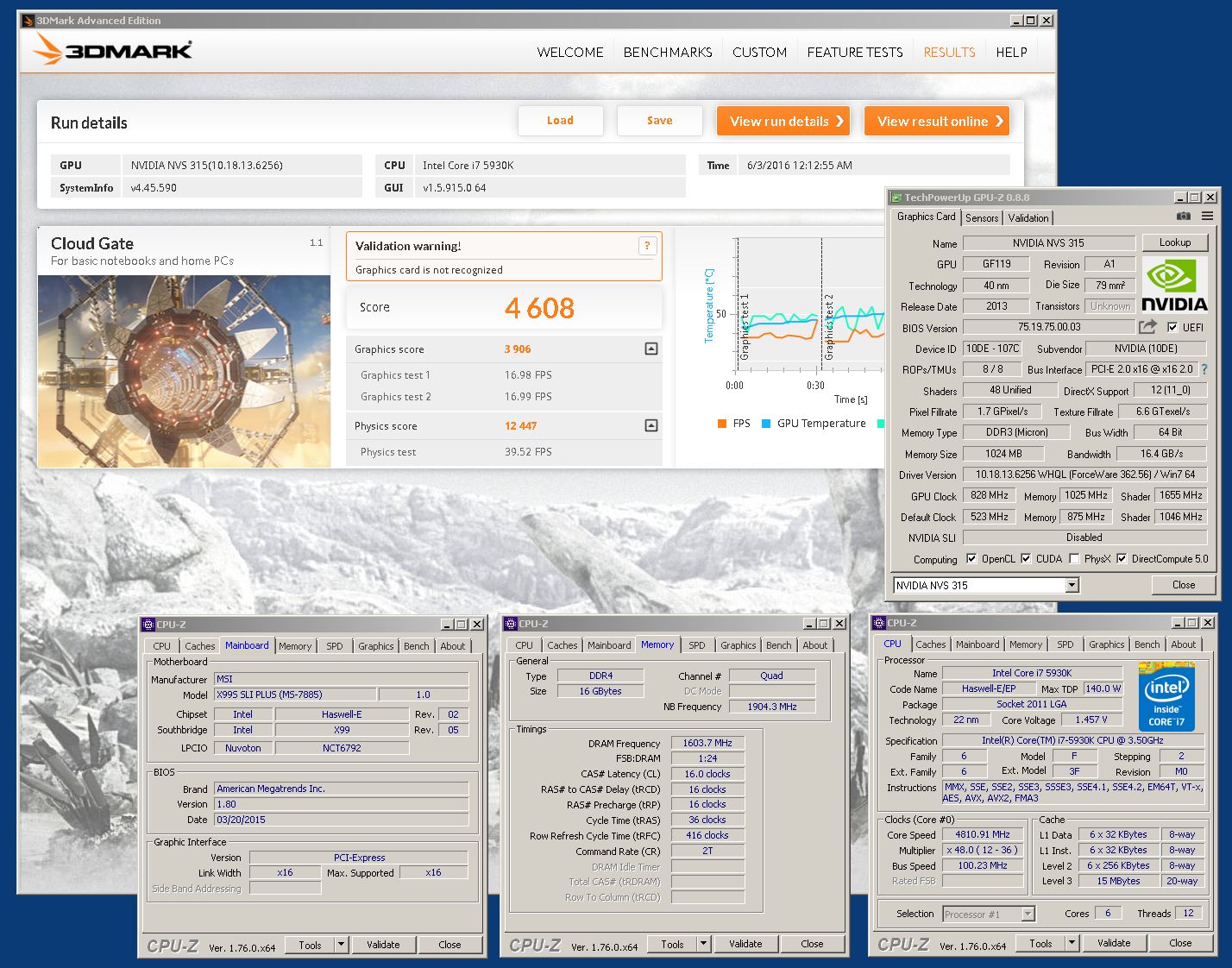1232x968 pixels.
Task: Click CPU-Z Memory window title icon
Action: pos(511,624)
